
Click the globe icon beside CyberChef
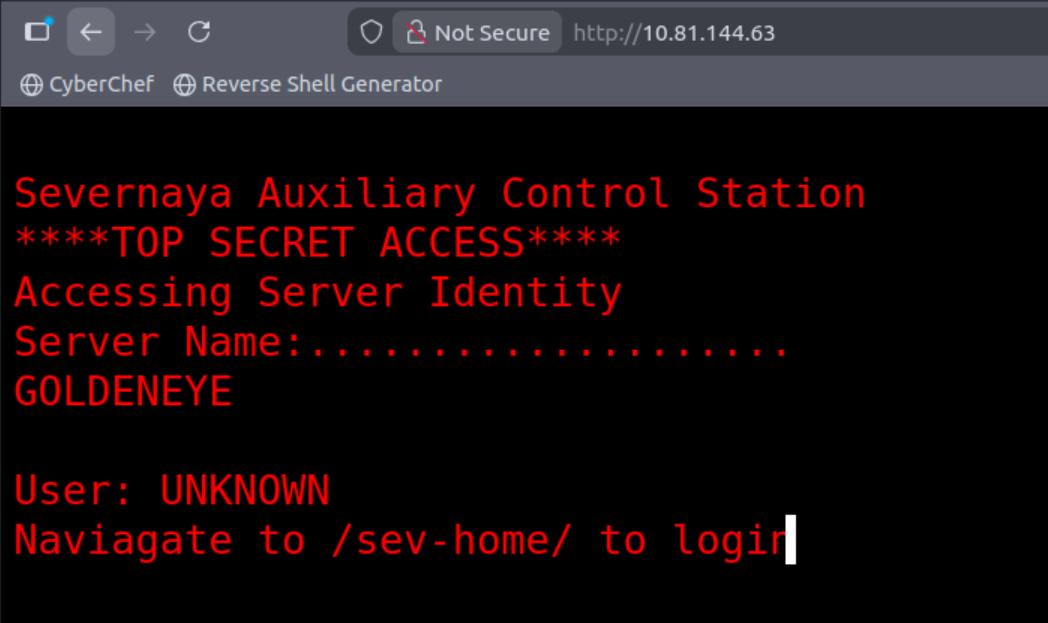pyautogui.click(x=31, y=85)
